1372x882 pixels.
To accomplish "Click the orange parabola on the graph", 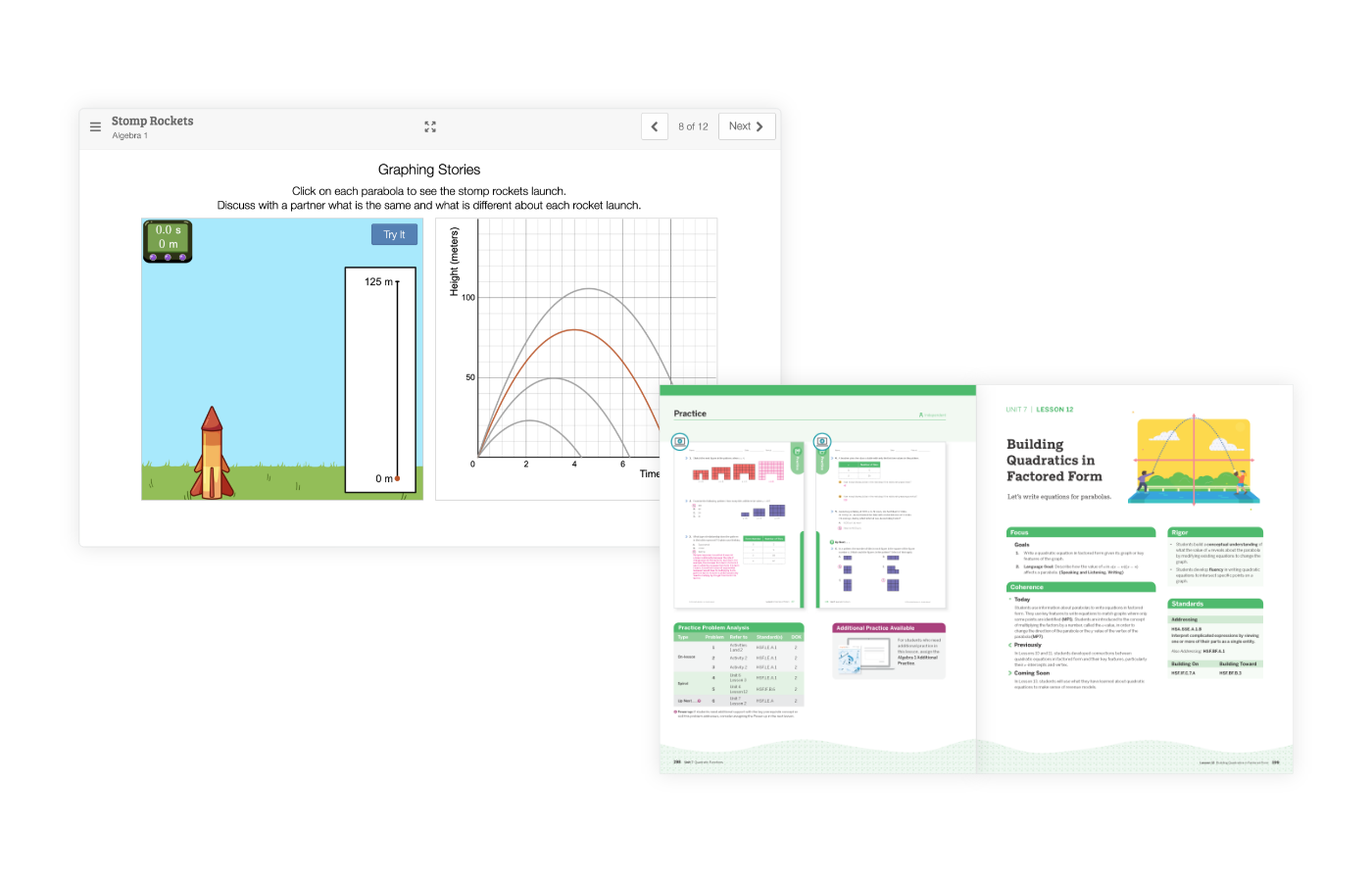I will pos(572,330).
